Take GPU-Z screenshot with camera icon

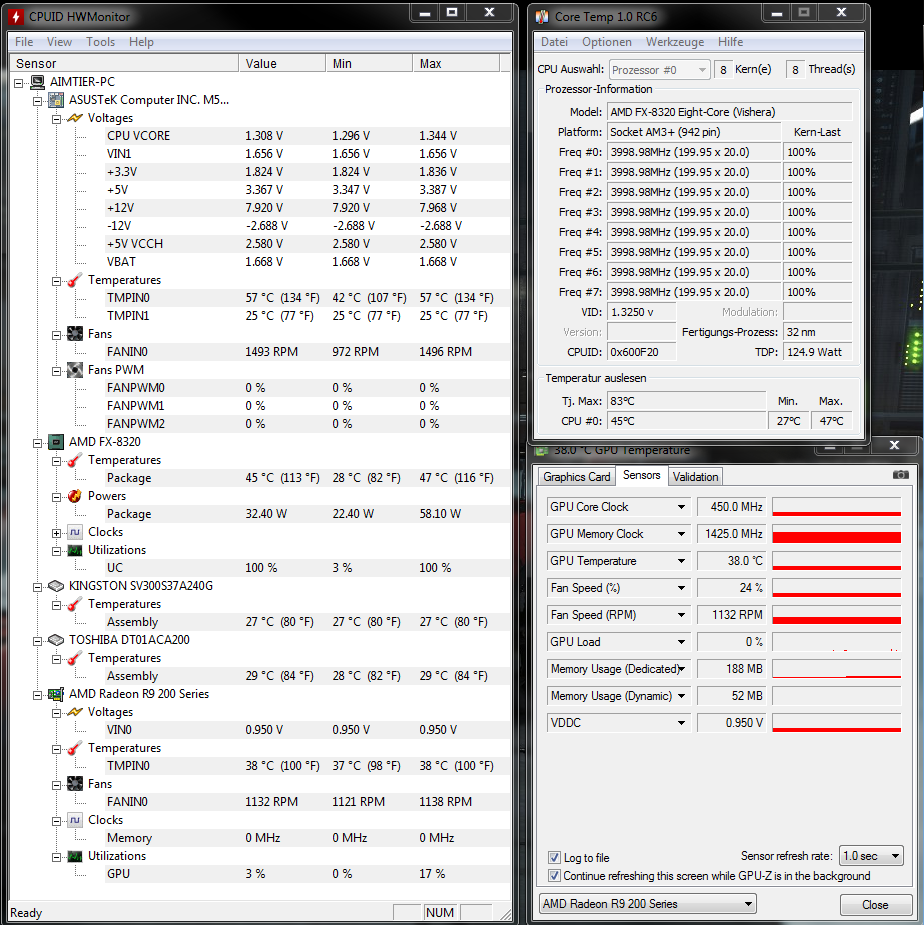coord(900,475)
